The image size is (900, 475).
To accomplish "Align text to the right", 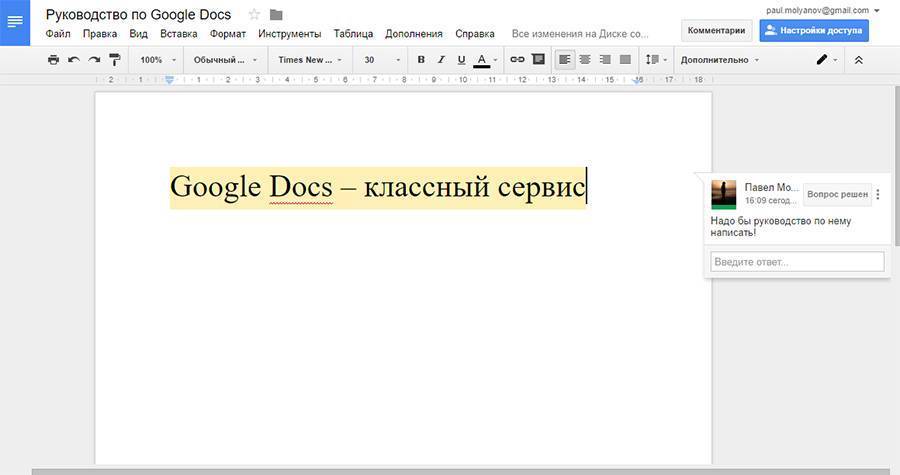I will pos(605,60).
